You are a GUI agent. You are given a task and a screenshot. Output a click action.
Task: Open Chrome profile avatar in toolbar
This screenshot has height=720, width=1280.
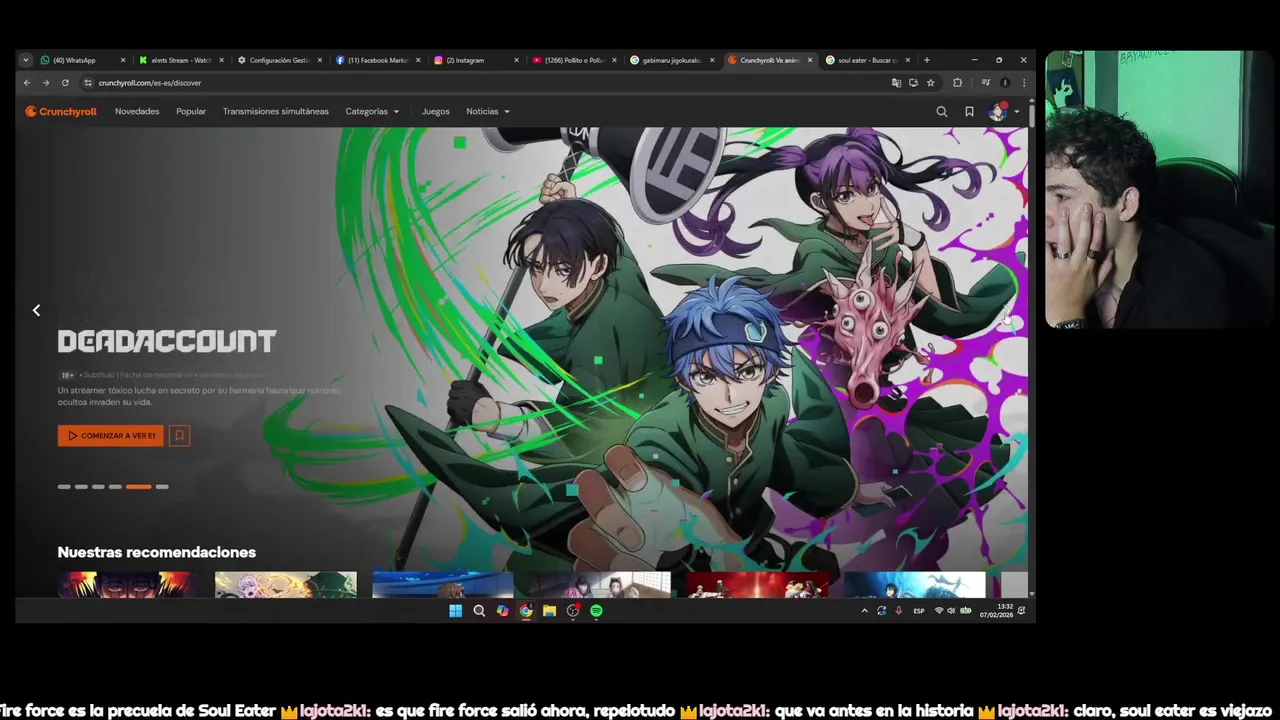[x=1005, y=83]
